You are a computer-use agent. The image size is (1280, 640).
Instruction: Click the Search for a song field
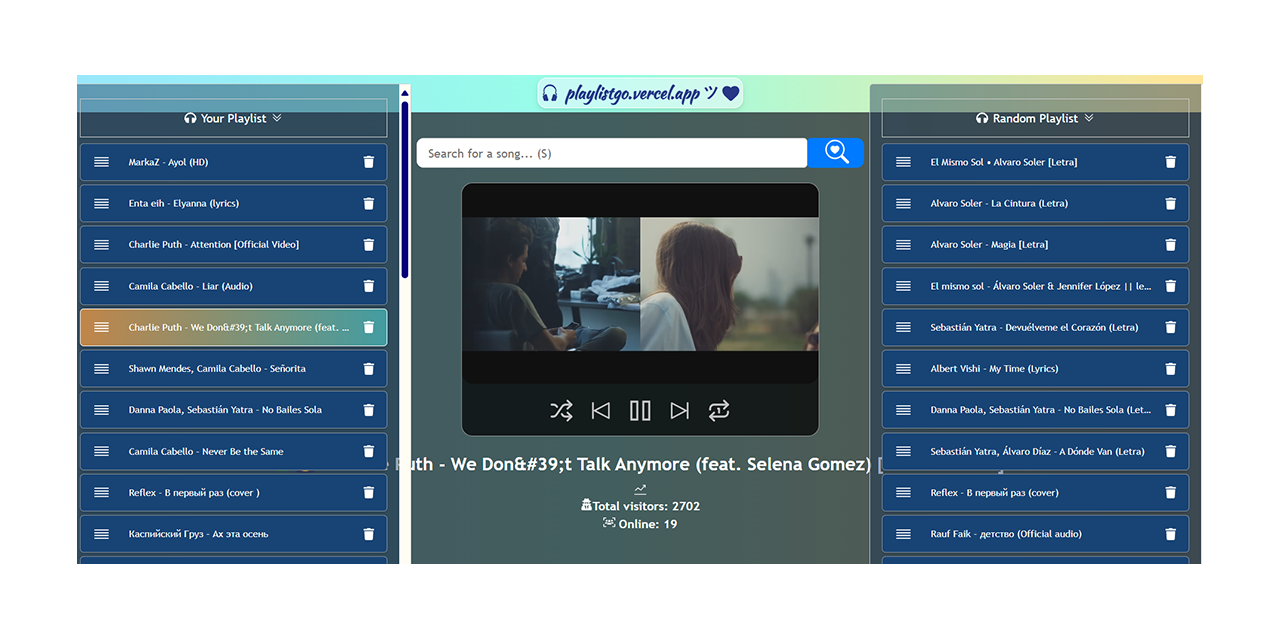click(x=611, y=153)
